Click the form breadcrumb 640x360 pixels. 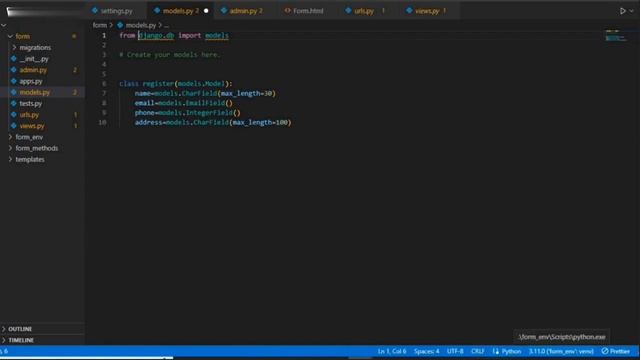click(x=99, y=25)
